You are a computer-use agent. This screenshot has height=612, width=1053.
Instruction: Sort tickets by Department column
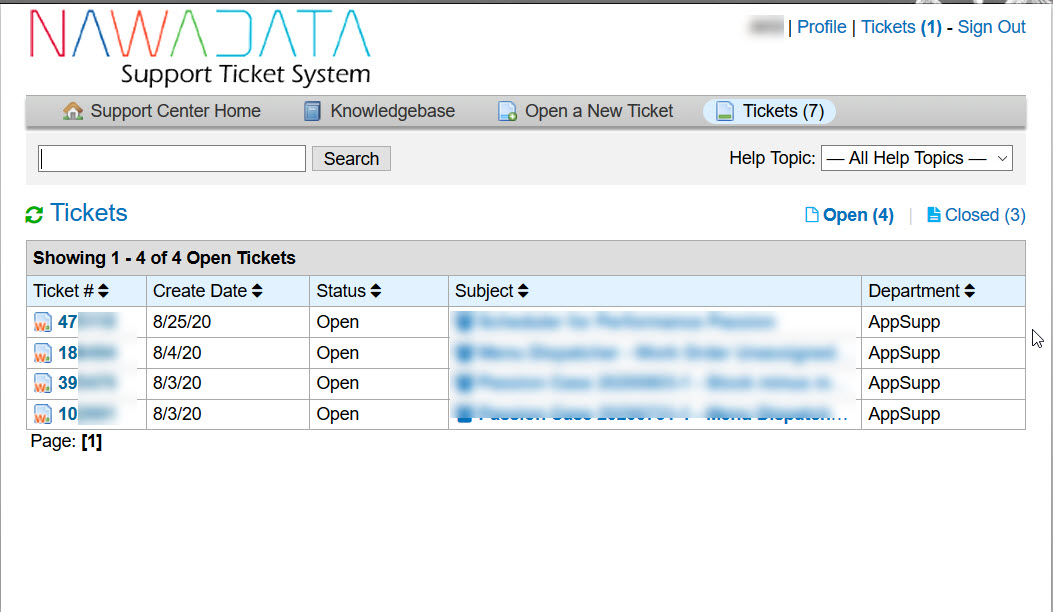921,291
